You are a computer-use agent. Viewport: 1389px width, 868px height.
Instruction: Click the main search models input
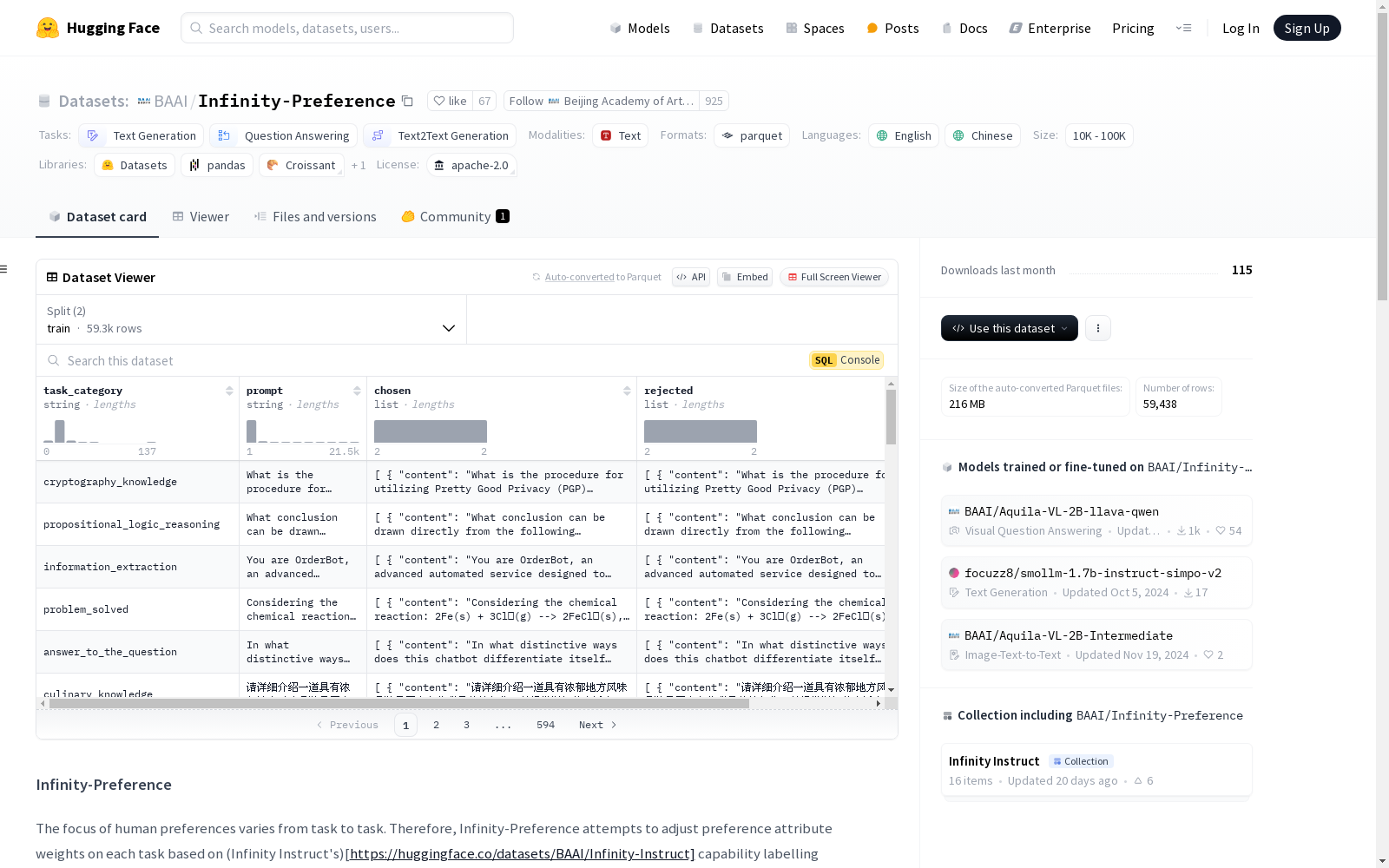point(347,28)
